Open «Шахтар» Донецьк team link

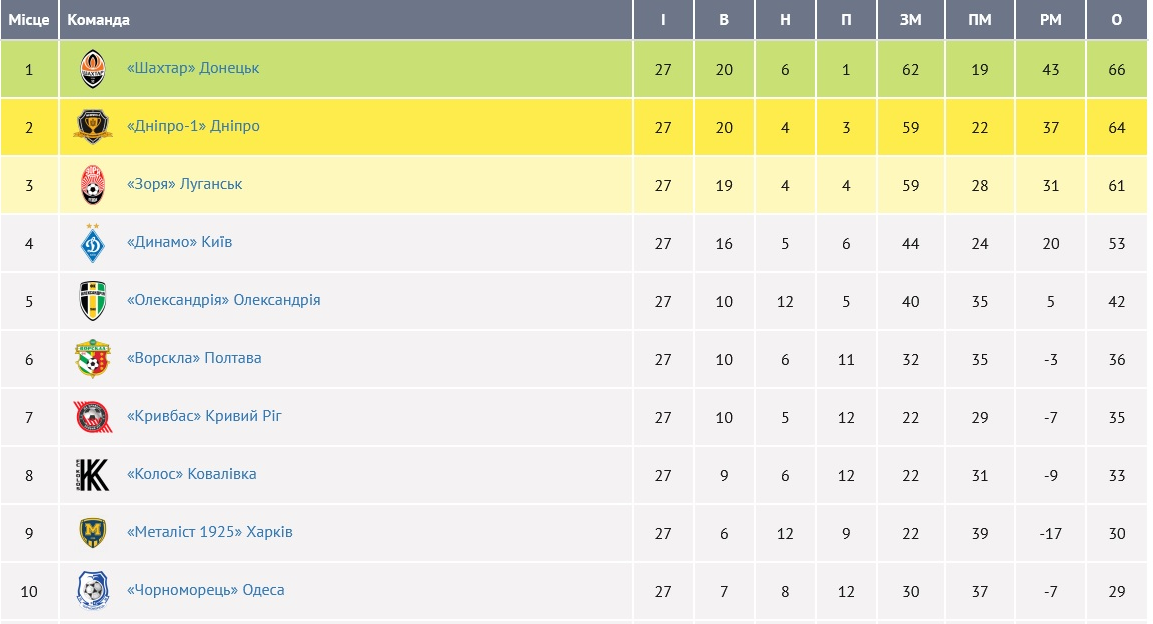[x=193, y=68]
